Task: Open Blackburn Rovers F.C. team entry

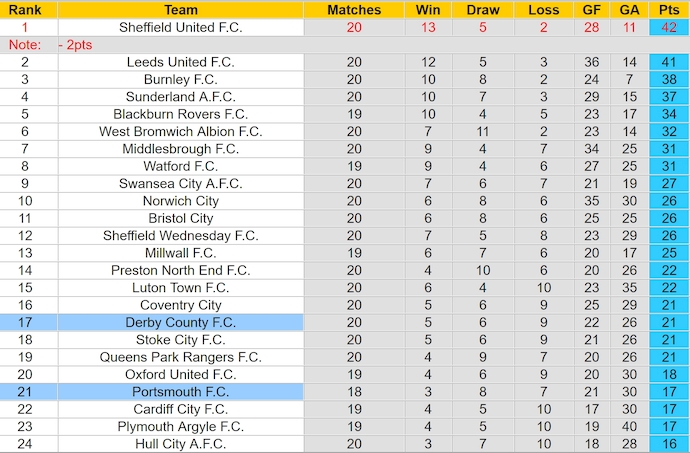Action: pyautogui.click(x=180, y=114)
